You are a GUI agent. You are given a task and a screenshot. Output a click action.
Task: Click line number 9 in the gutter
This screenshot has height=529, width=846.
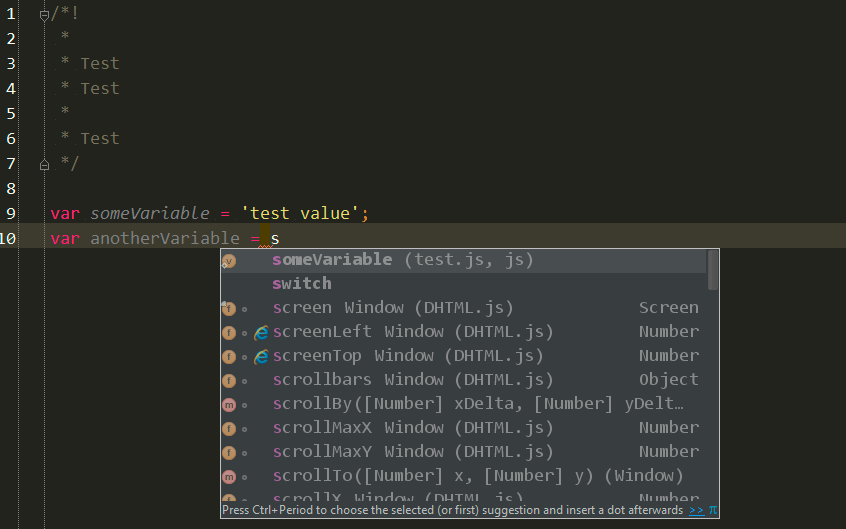point(11,214)
